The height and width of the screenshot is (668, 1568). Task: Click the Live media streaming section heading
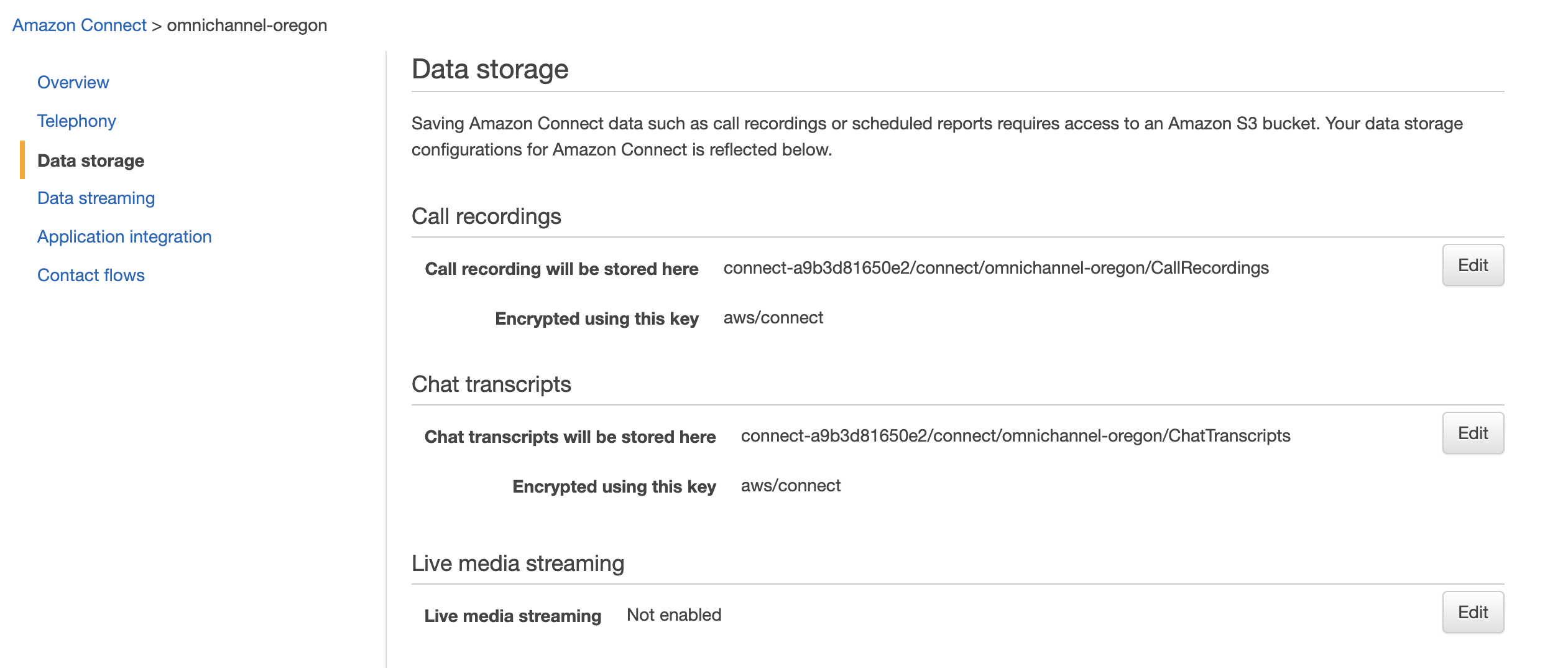(518, 564)
